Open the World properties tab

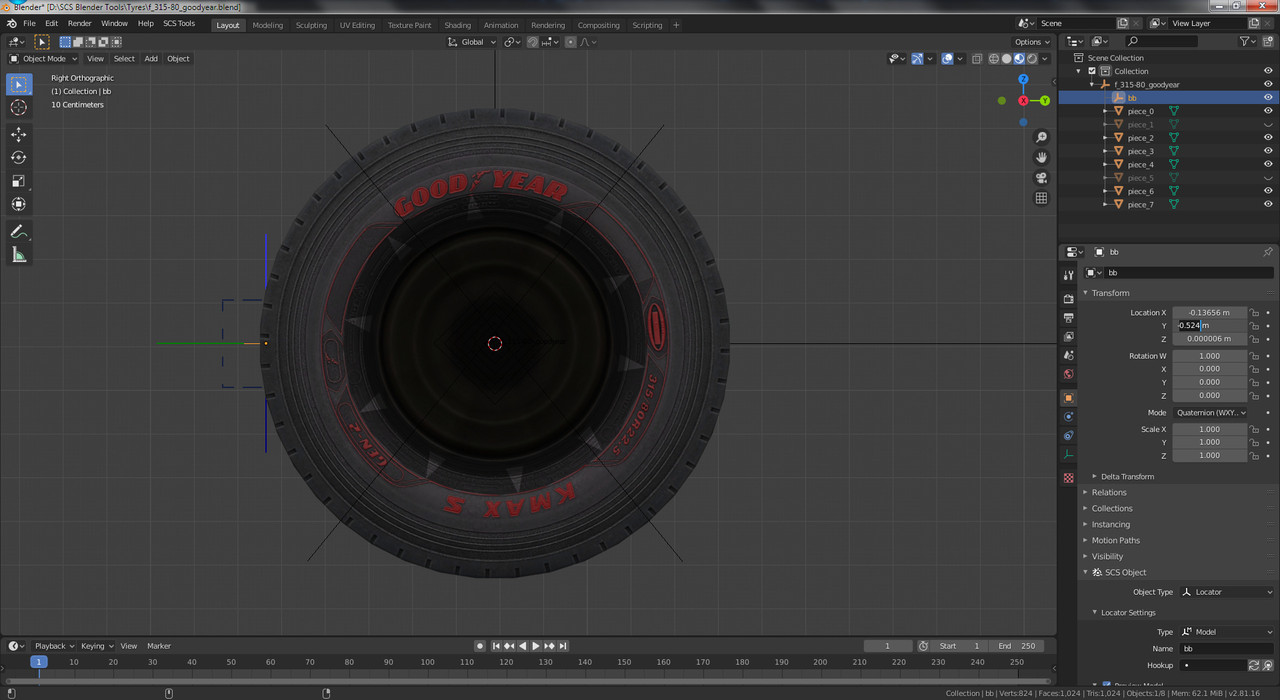[x=1068, y=374]
